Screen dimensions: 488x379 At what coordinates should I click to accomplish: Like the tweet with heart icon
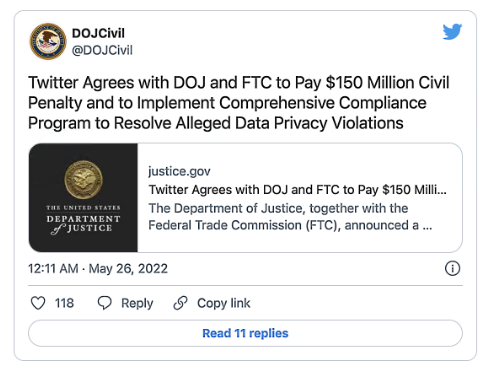coord(38,303)
